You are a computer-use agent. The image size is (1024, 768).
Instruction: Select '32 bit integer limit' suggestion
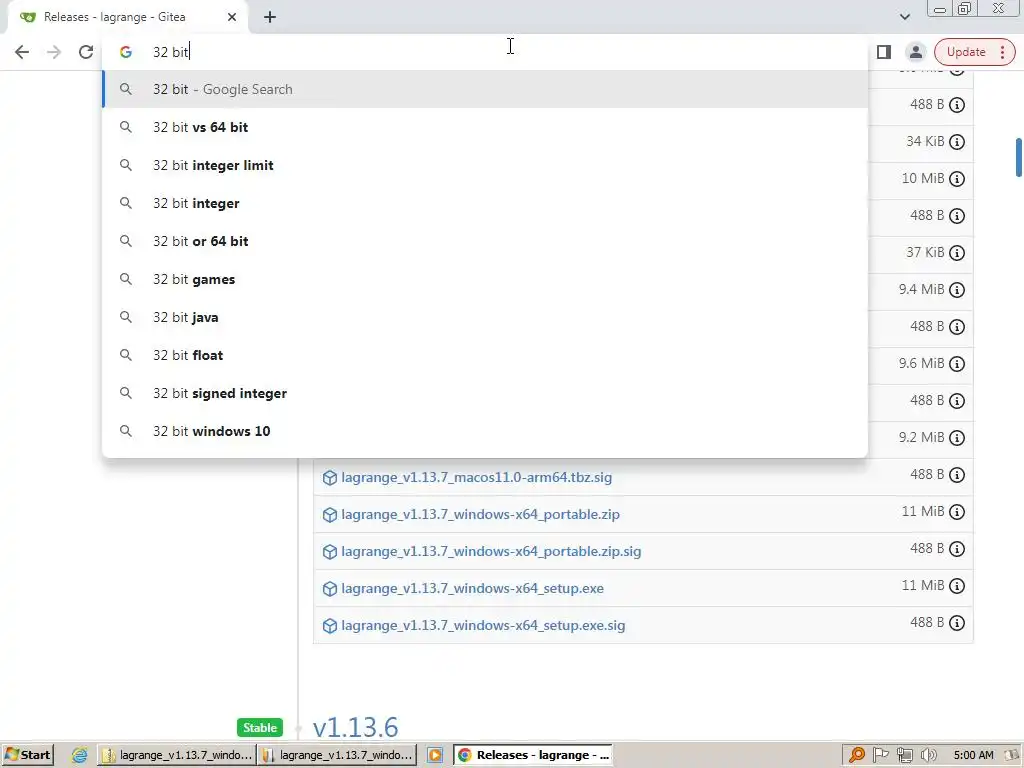click(x=485, y=165)
